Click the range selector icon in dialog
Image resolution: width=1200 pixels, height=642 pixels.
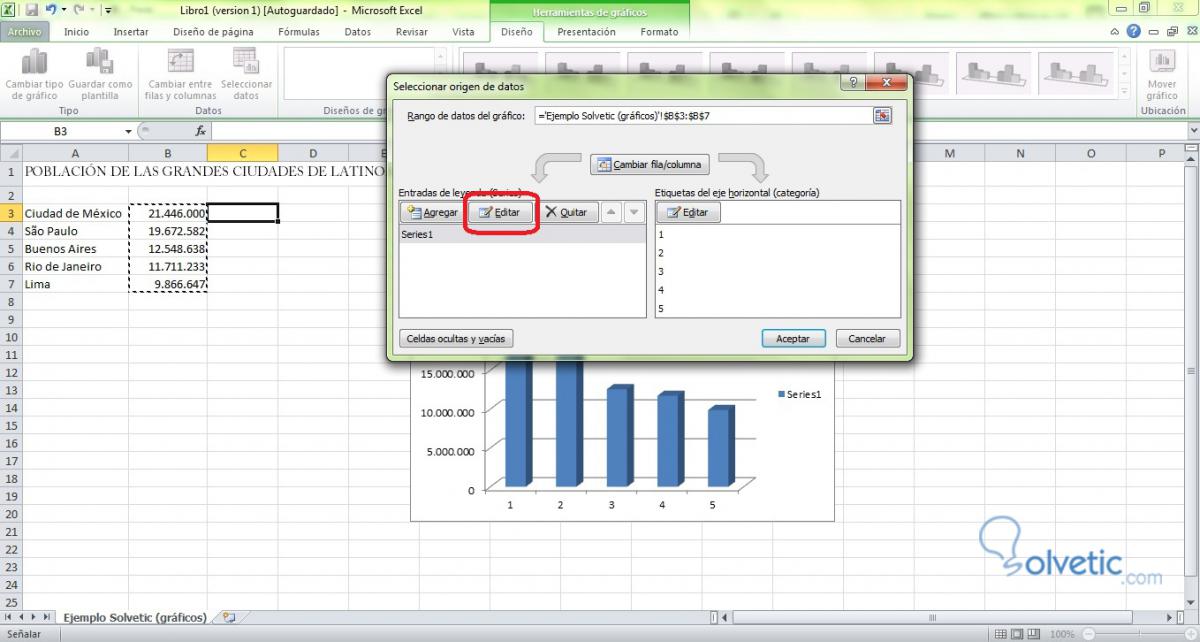(882, 116)
